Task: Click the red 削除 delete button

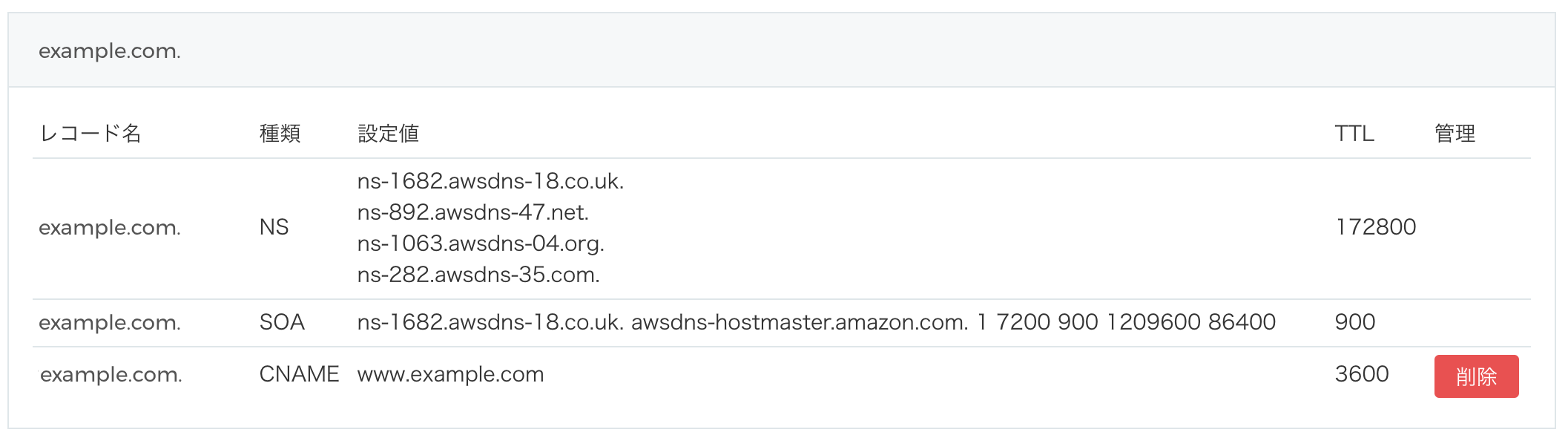Action: (1476, 376)
